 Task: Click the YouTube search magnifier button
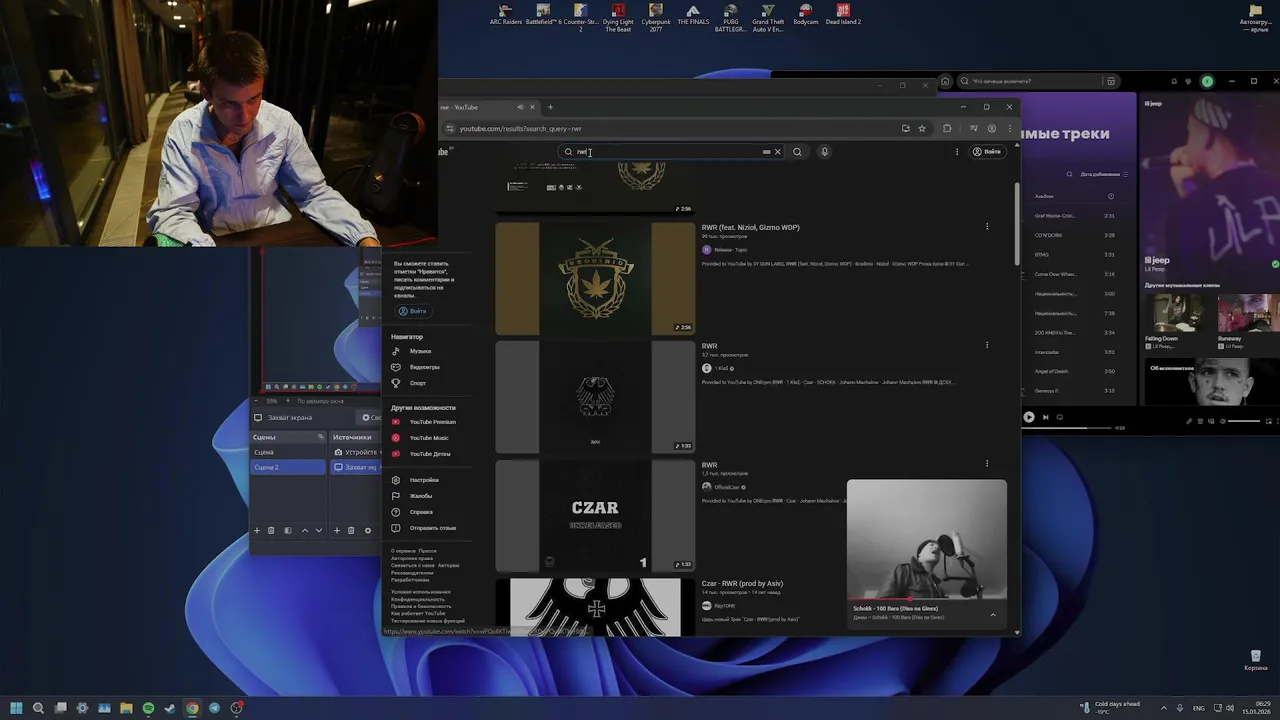(x=797, y=152)
